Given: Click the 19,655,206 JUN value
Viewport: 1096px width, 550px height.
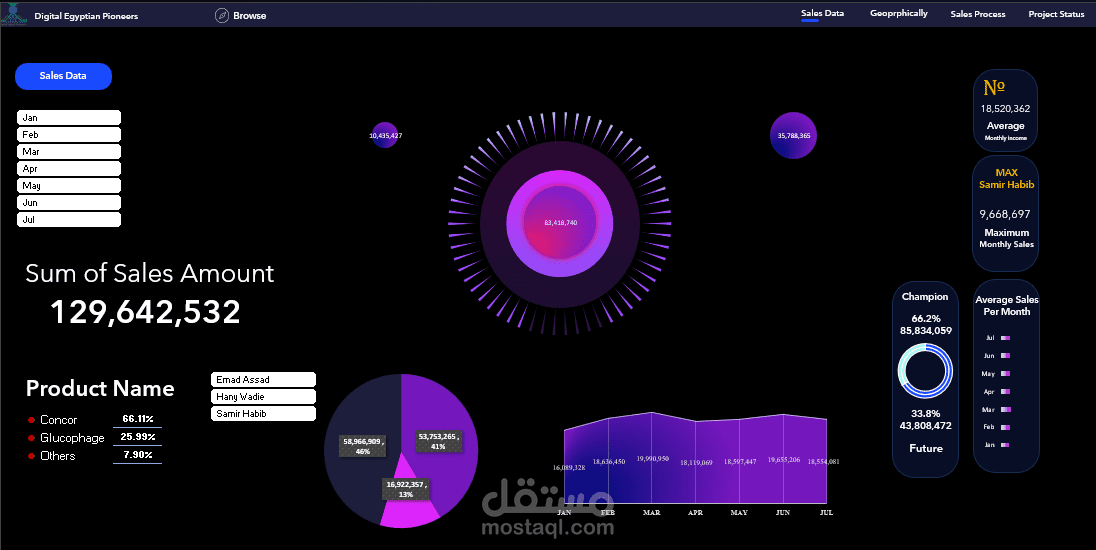Looking at the screenshot, I should click(x=784, y=460).
